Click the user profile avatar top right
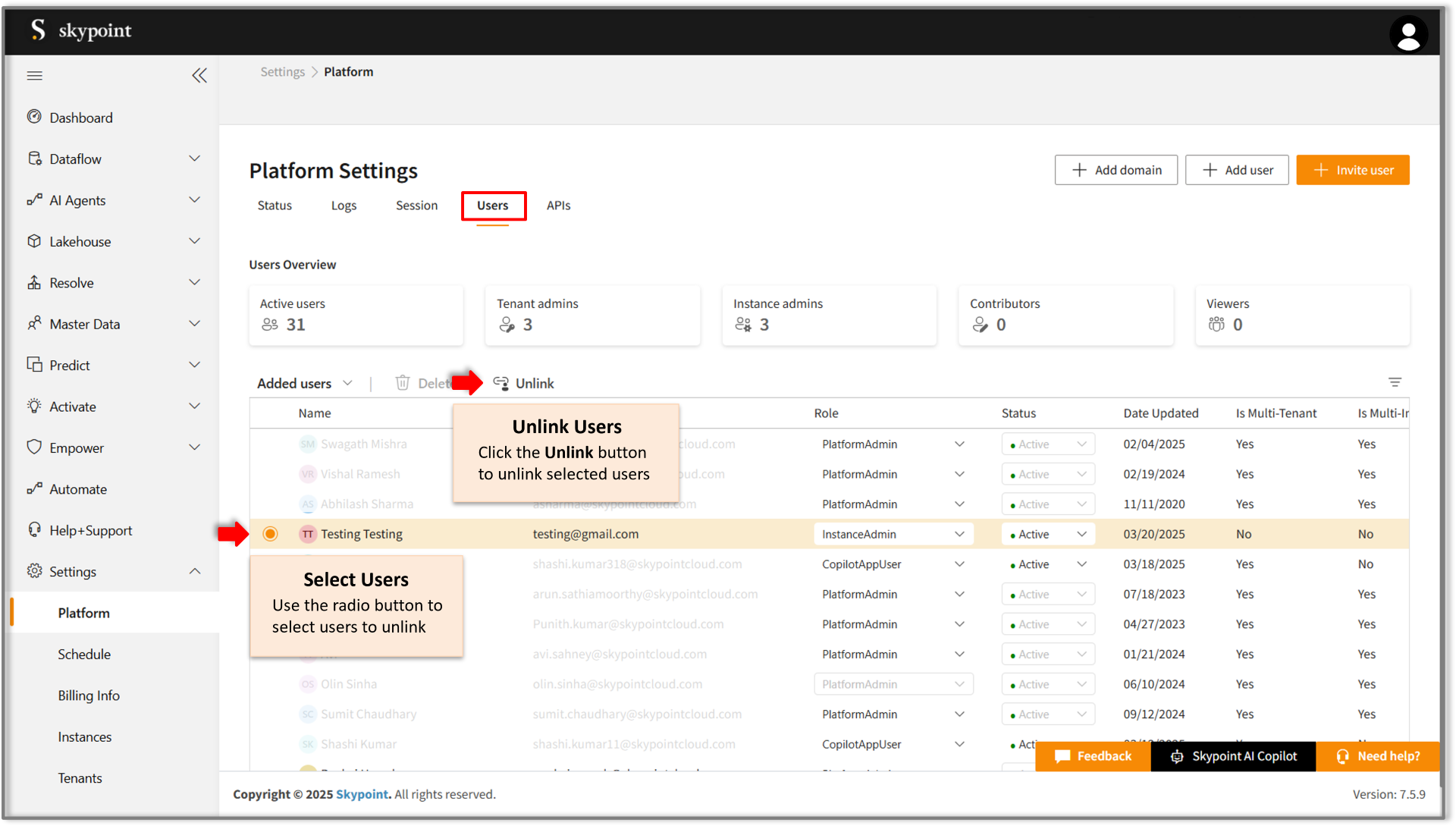The height and width of the screenshot is (826, 1456). coord(1409,34)
